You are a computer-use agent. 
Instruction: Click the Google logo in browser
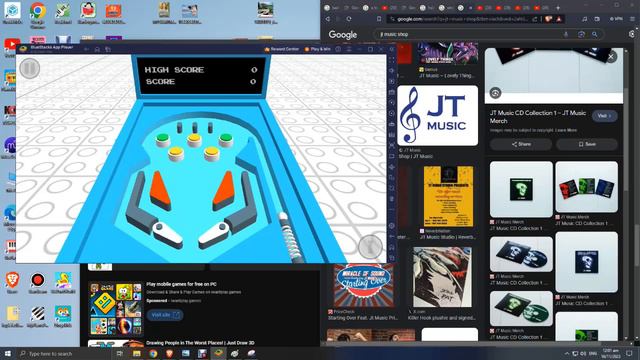pos(343,35)
